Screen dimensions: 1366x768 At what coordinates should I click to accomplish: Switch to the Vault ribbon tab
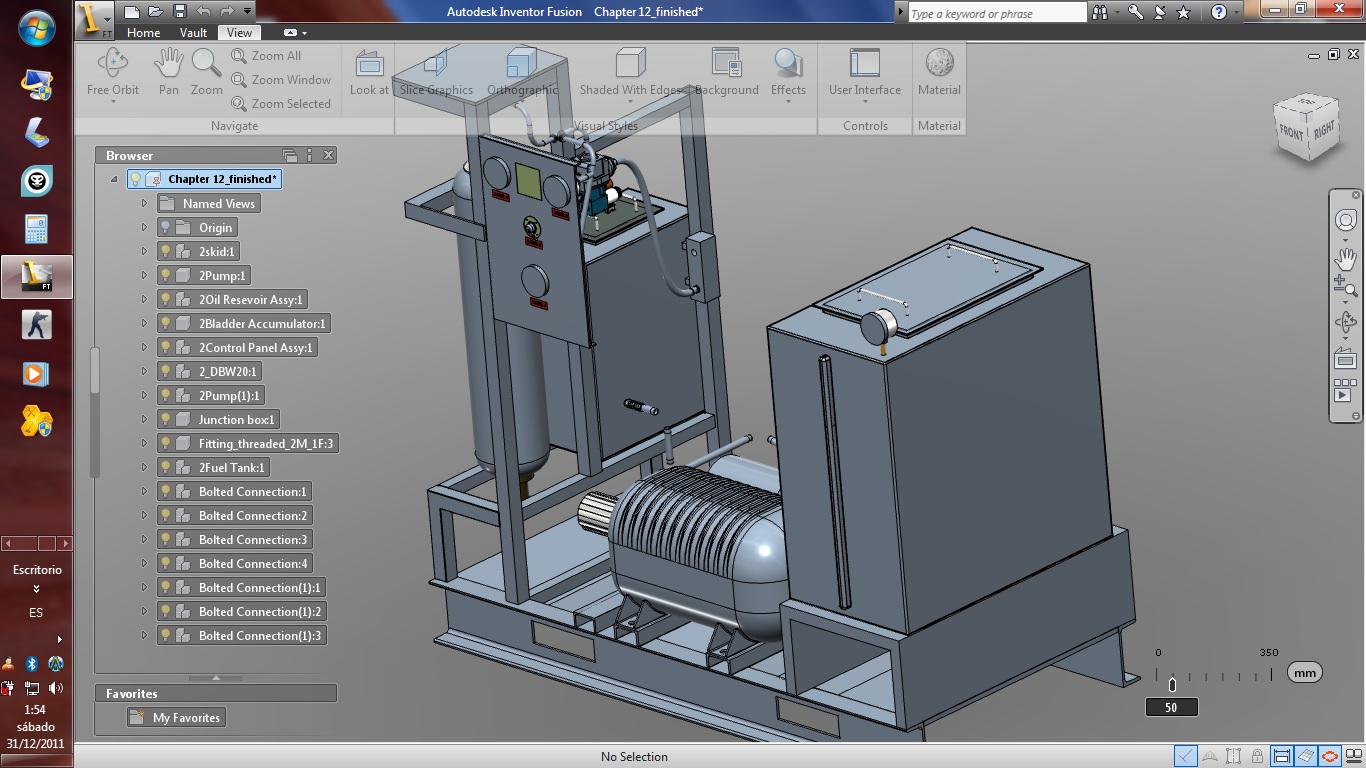click(192, 32)
